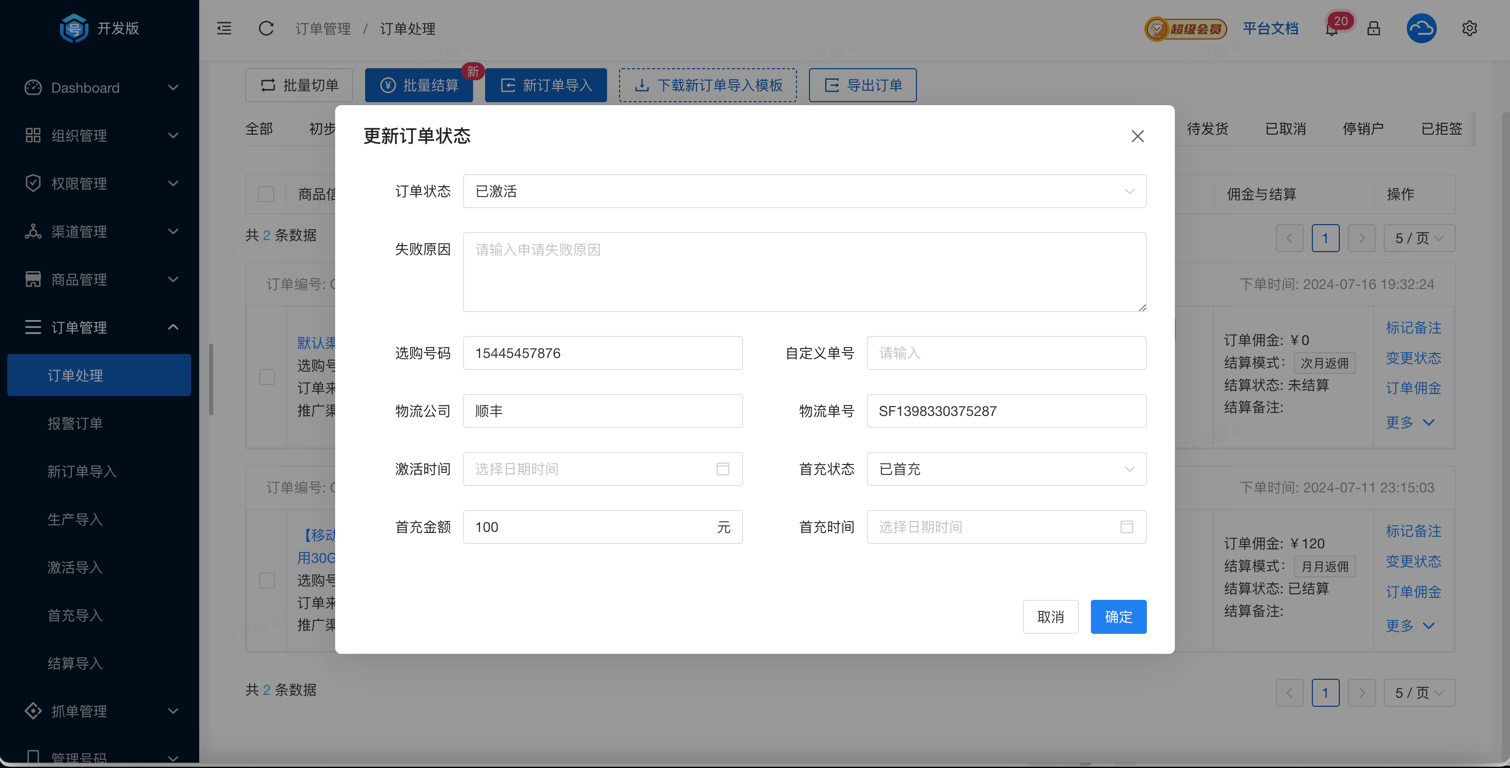Click the 取消 button

[1050, 617]
